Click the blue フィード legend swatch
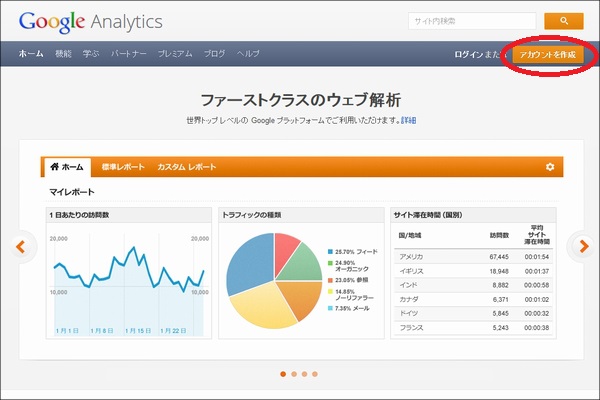Screen dimensions: 600x400 [x=330, y=251]
